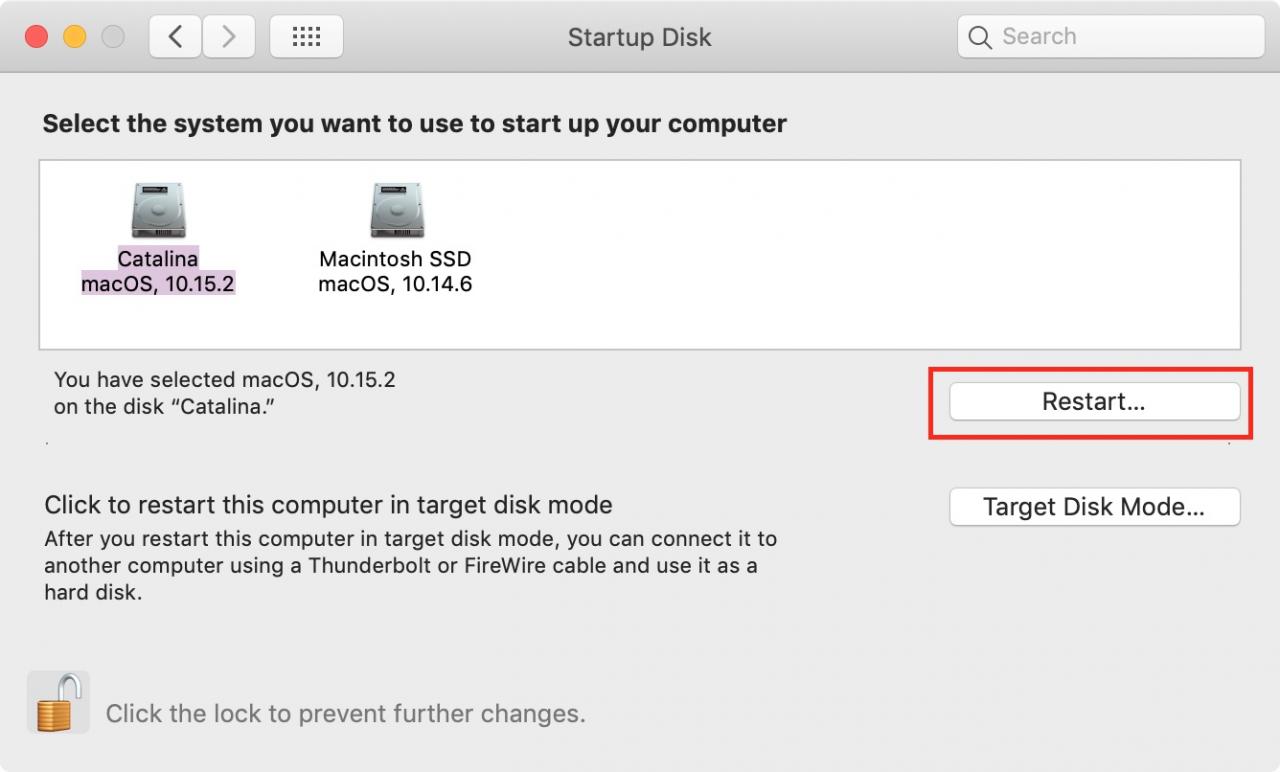Go back with the left chevron button
The width and height of the screenshot is (1280, 772).
click(x=175, y=37)
